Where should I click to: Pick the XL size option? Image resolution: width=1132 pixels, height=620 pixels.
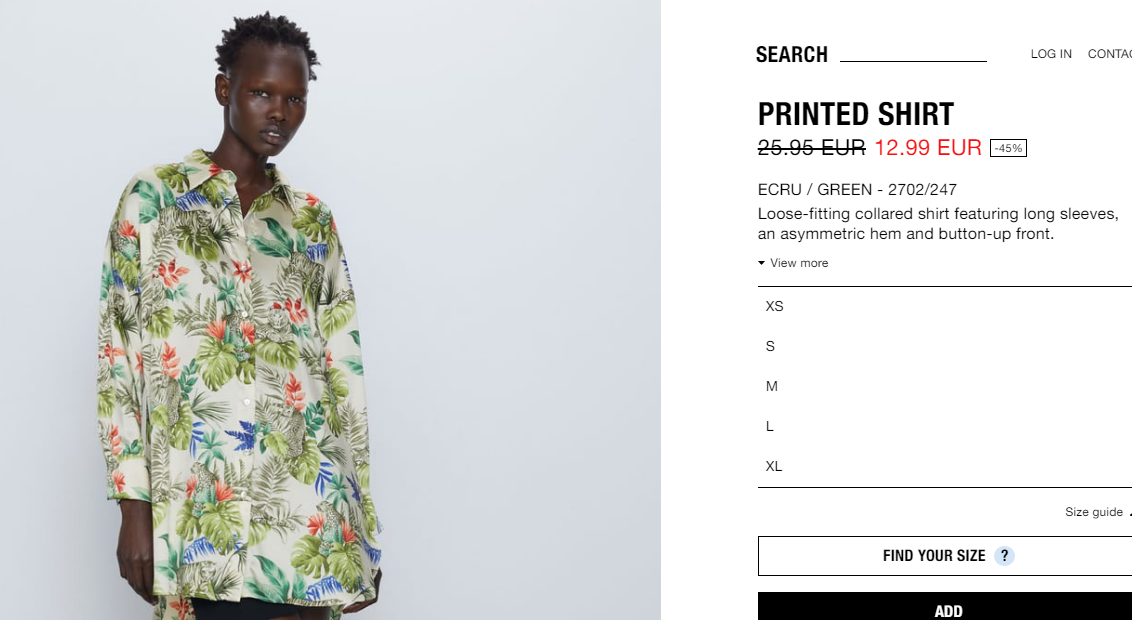(x=945, y=466)
